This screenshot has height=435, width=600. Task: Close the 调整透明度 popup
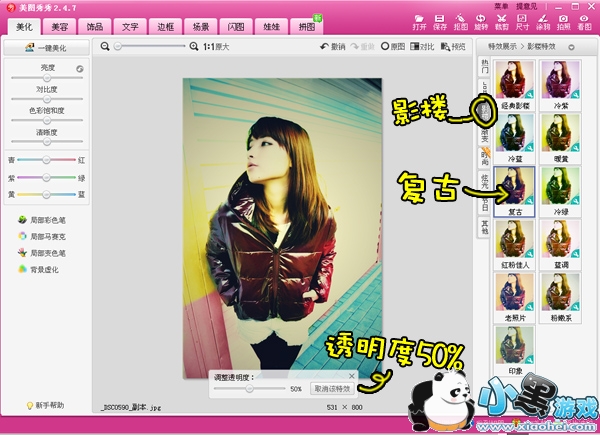(352, 376)
